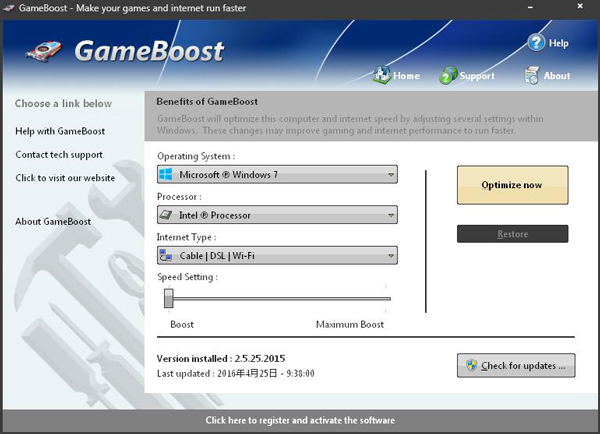Click the shield icon on Check for updates

[471, 365]
